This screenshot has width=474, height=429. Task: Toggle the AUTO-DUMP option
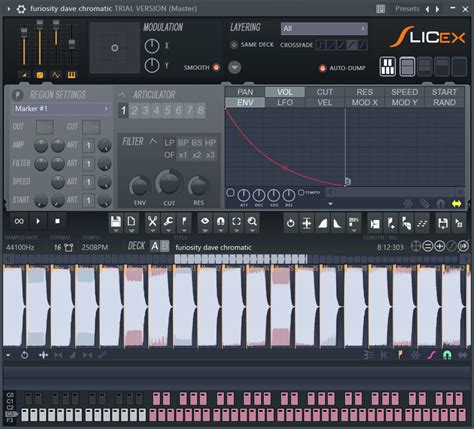click(322, 68)
